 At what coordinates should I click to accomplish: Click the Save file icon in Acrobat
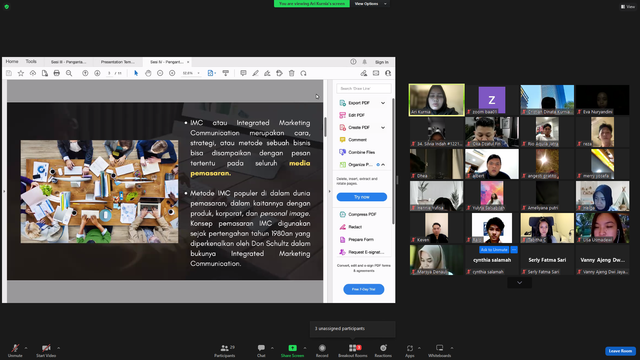[9, 73]
